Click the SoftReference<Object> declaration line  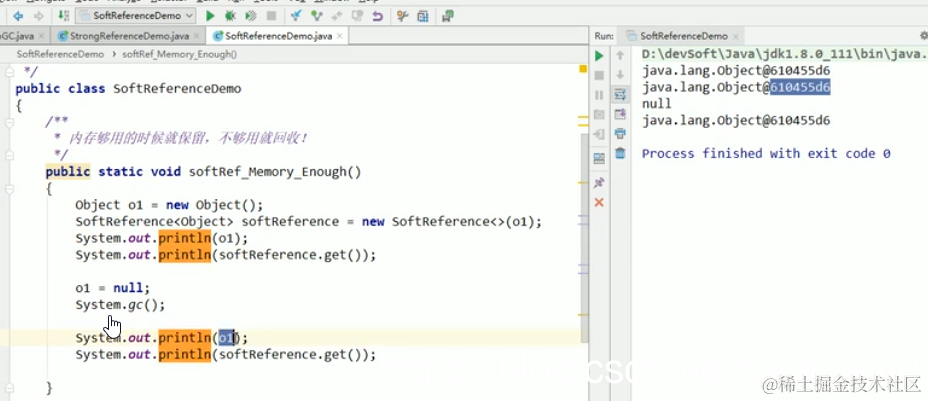click(309, 222)
